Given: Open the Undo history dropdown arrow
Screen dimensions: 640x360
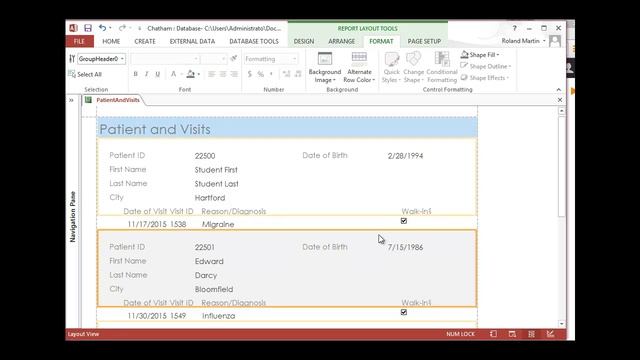Looking at the screenshot, I should click(x=110, y=28).
